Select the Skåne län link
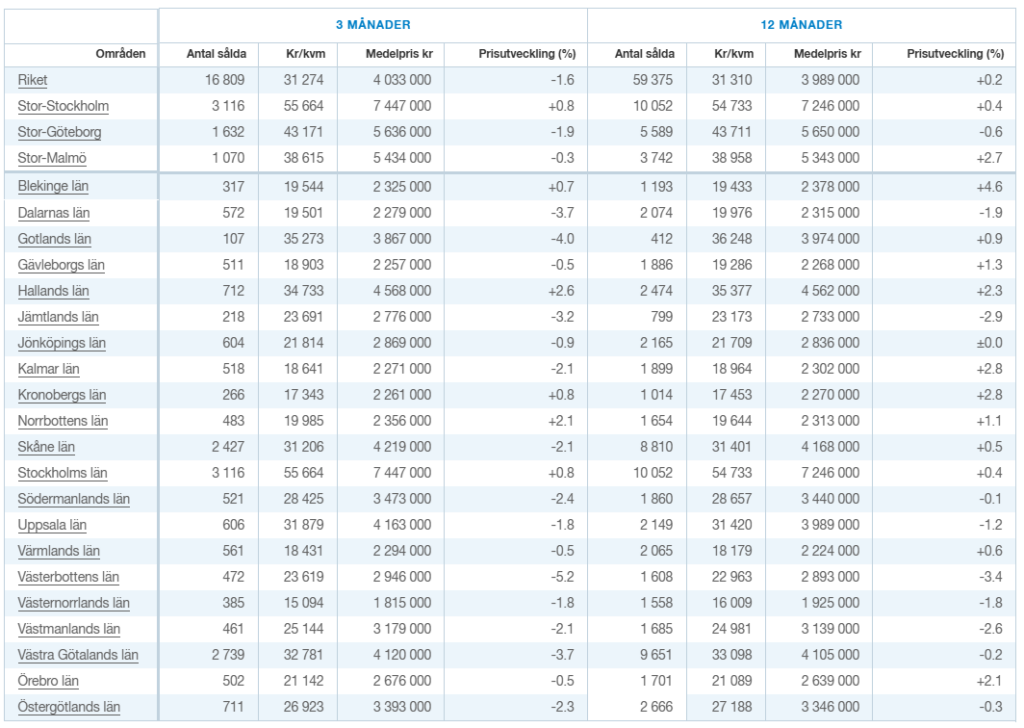Screen dimensions: 1024x728 point(46,447)
